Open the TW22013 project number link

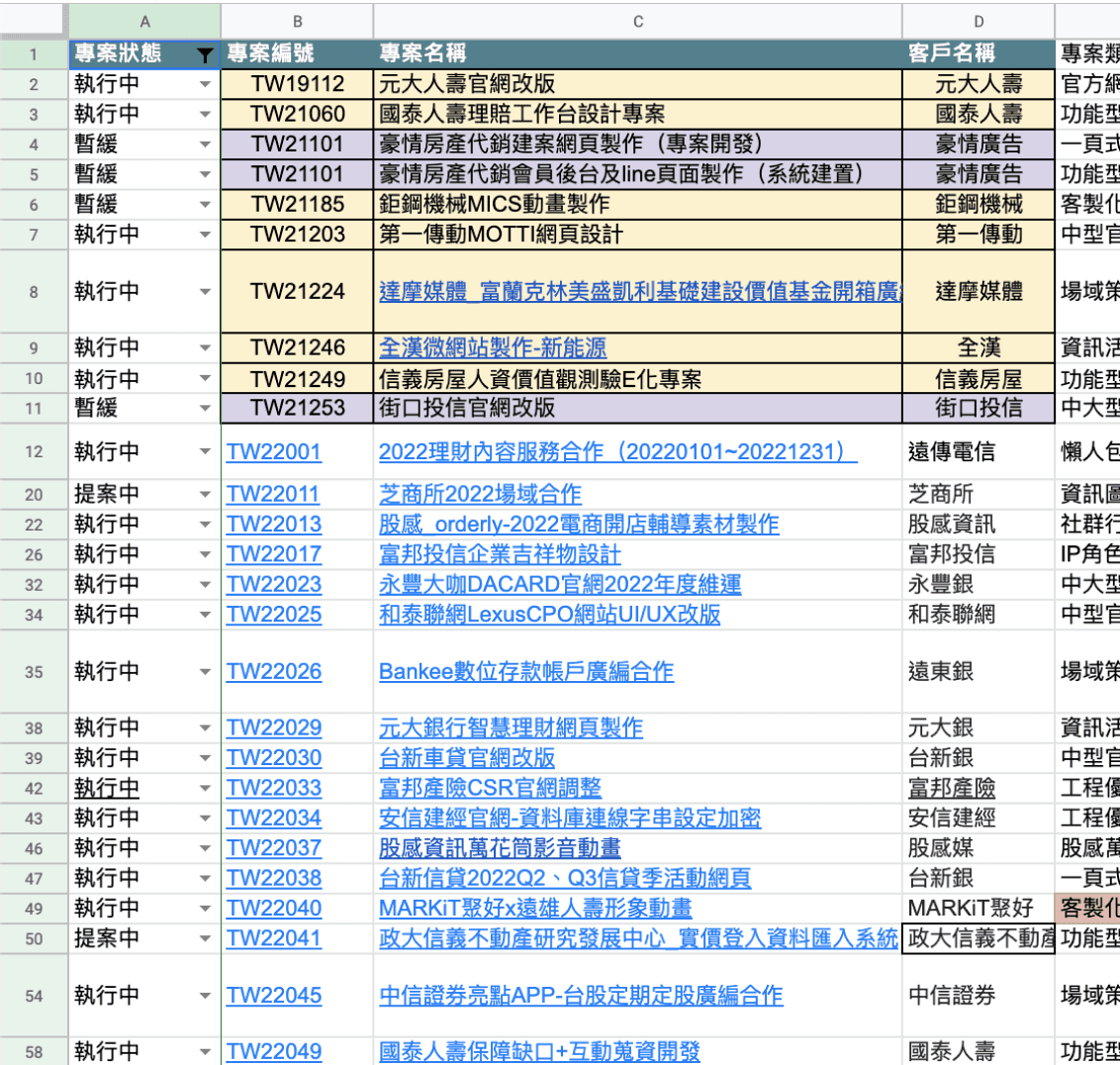coord(274,525)
